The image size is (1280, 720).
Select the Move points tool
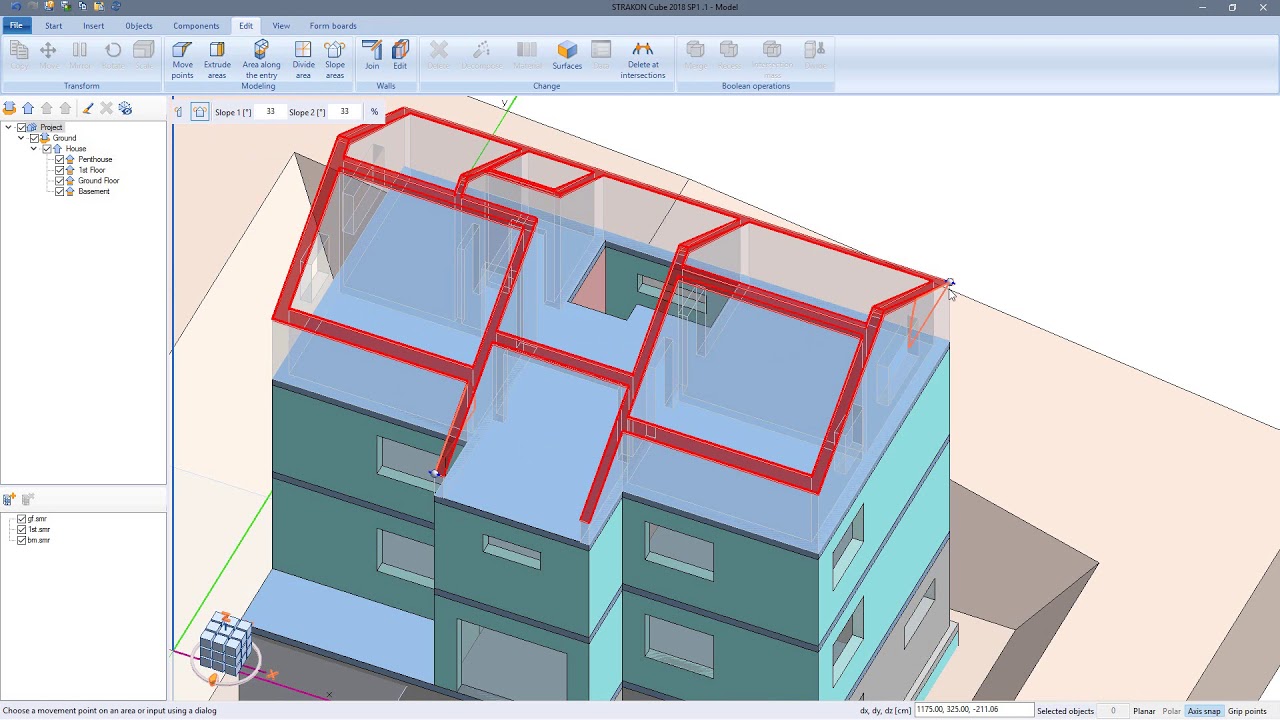point(182,60)
